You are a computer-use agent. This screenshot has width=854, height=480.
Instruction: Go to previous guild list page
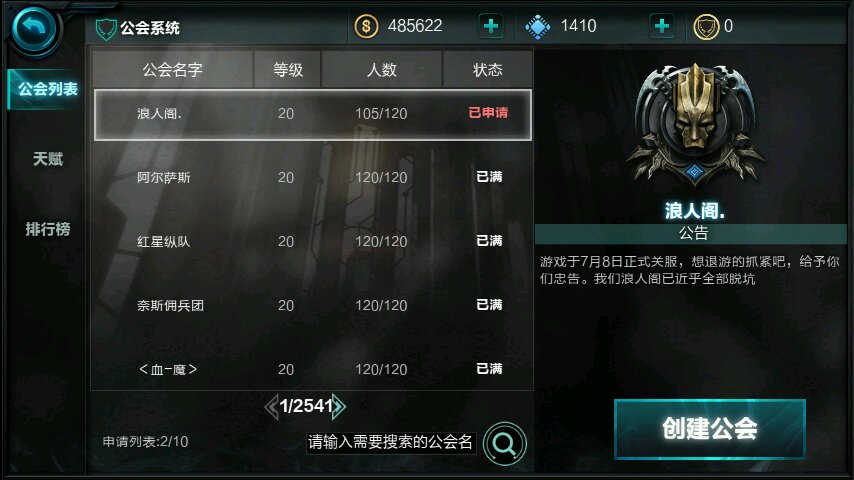pos(271,406)
